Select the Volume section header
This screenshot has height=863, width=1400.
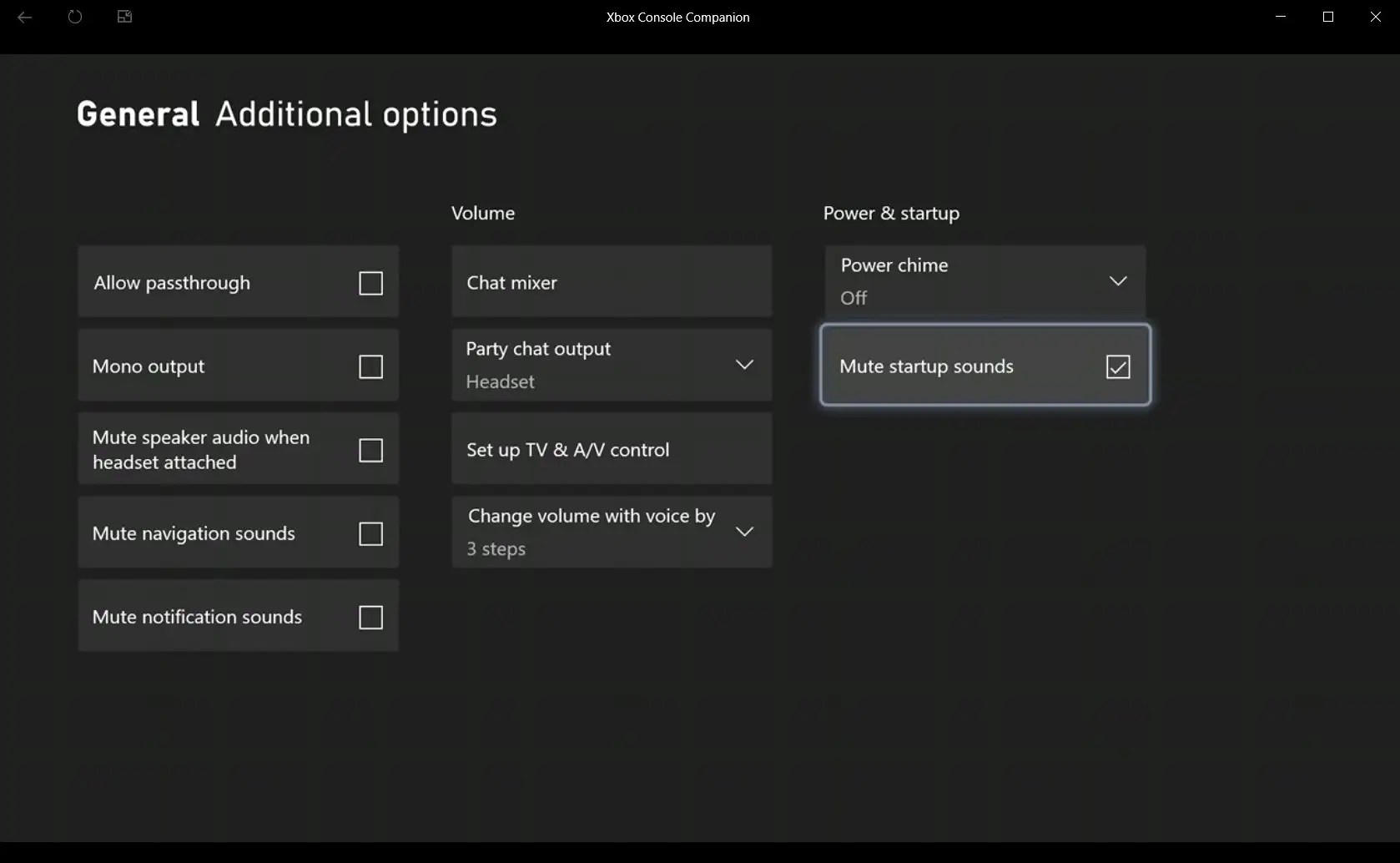482,213
